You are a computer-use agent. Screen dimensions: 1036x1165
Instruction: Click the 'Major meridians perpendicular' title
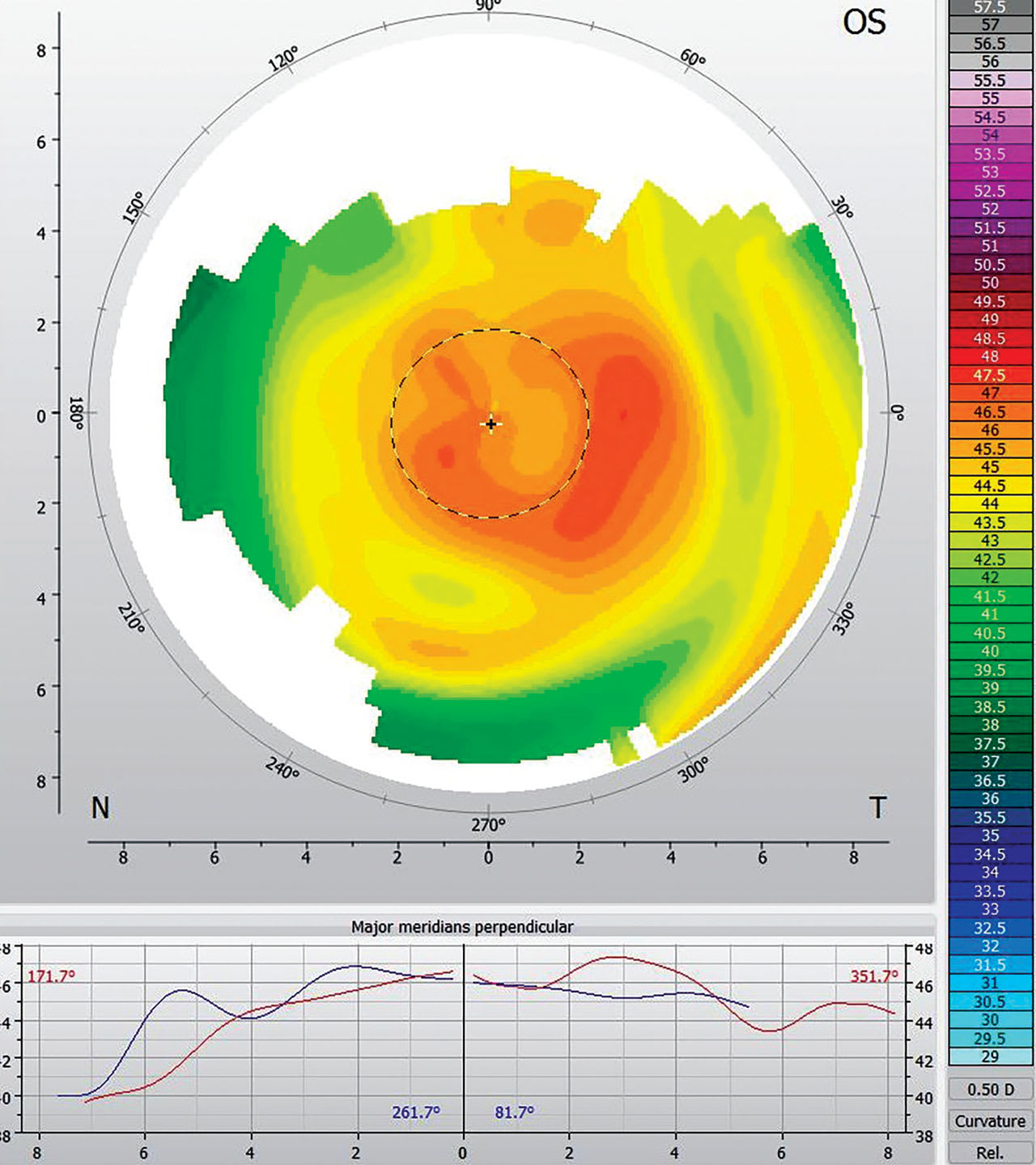[x=462, y=927]
